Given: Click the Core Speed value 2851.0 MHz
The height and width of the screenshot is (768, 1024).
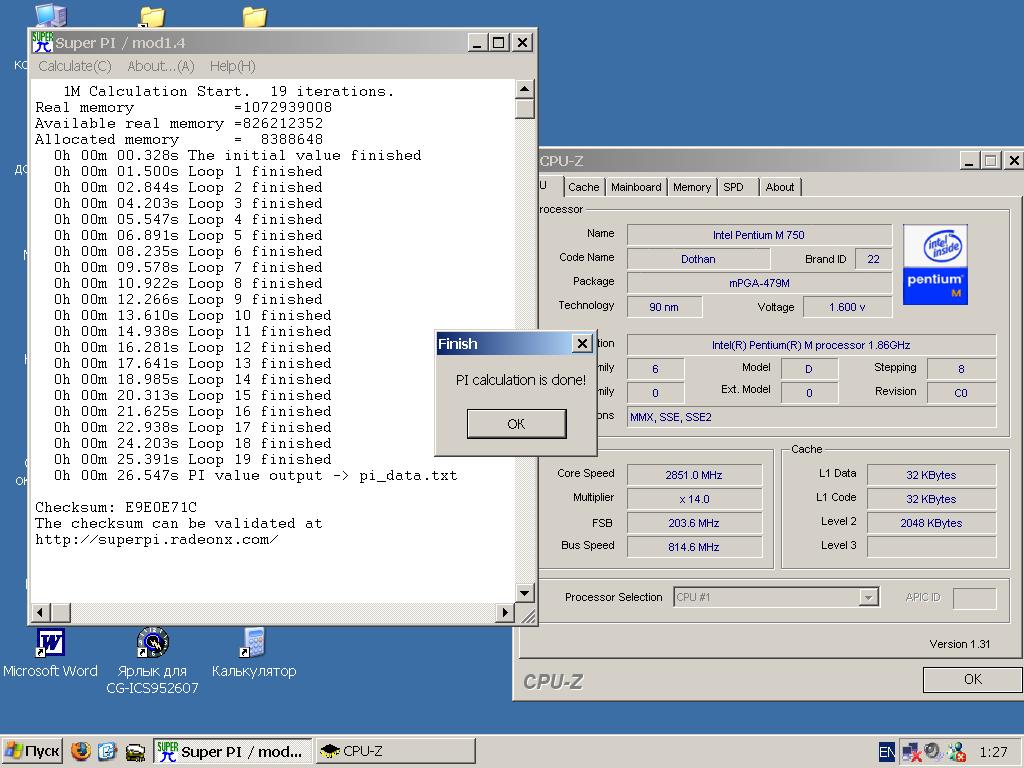Looking at the screenshot, I should pos(694,475).
